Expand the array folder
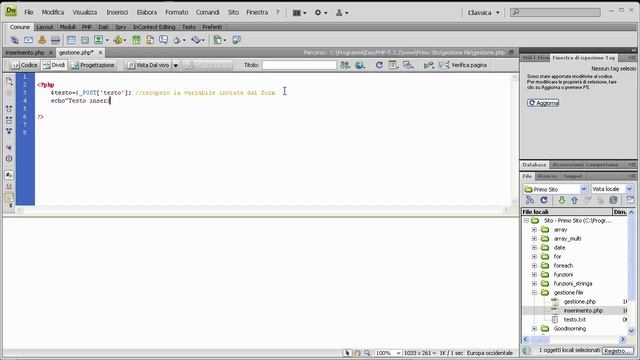The height and width of the screenshot is (360, 640). pyautogui.click(x=534, y=230)
